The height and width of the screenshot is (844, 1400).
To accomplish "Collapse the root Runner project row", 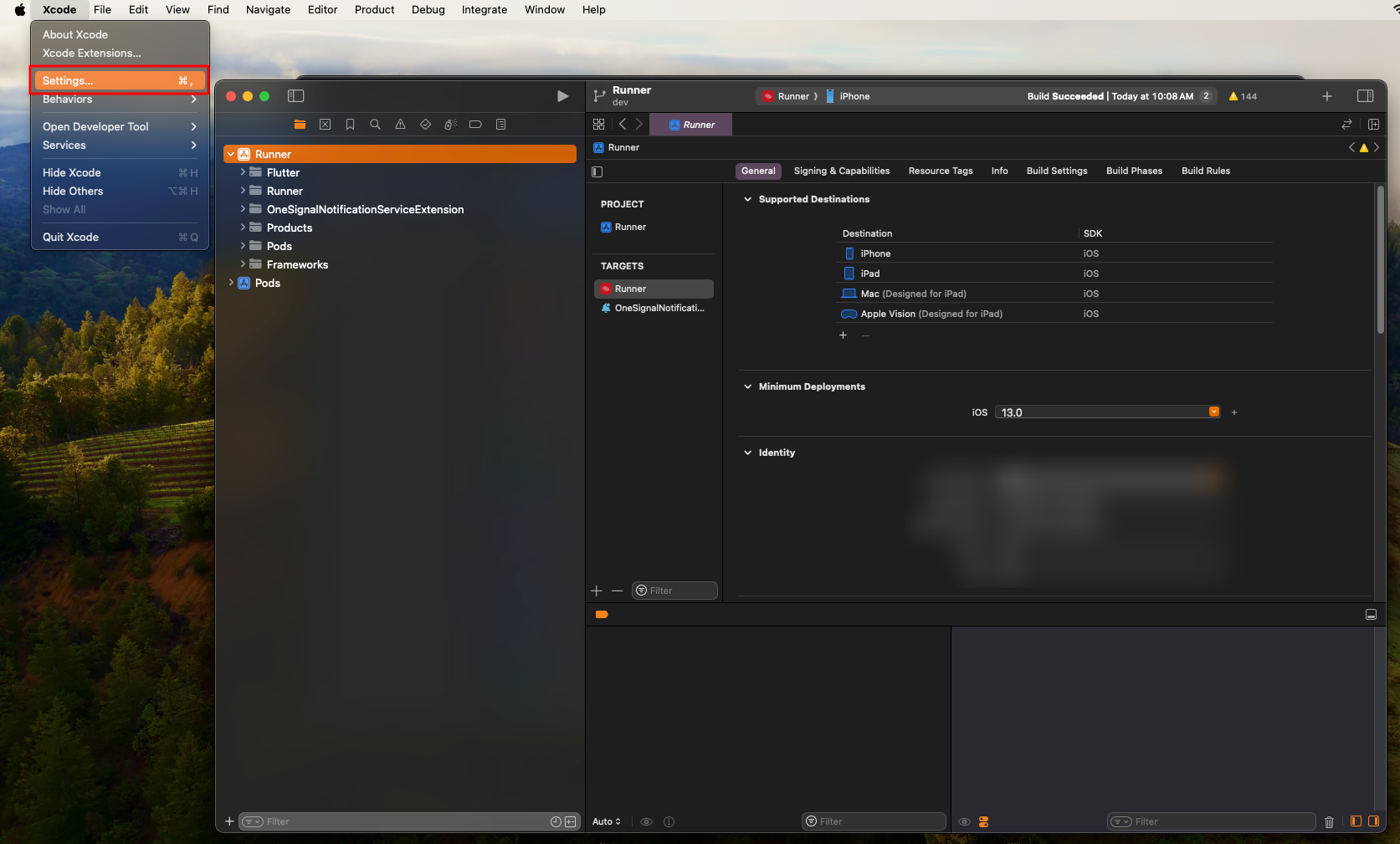I will pos(231,154).
